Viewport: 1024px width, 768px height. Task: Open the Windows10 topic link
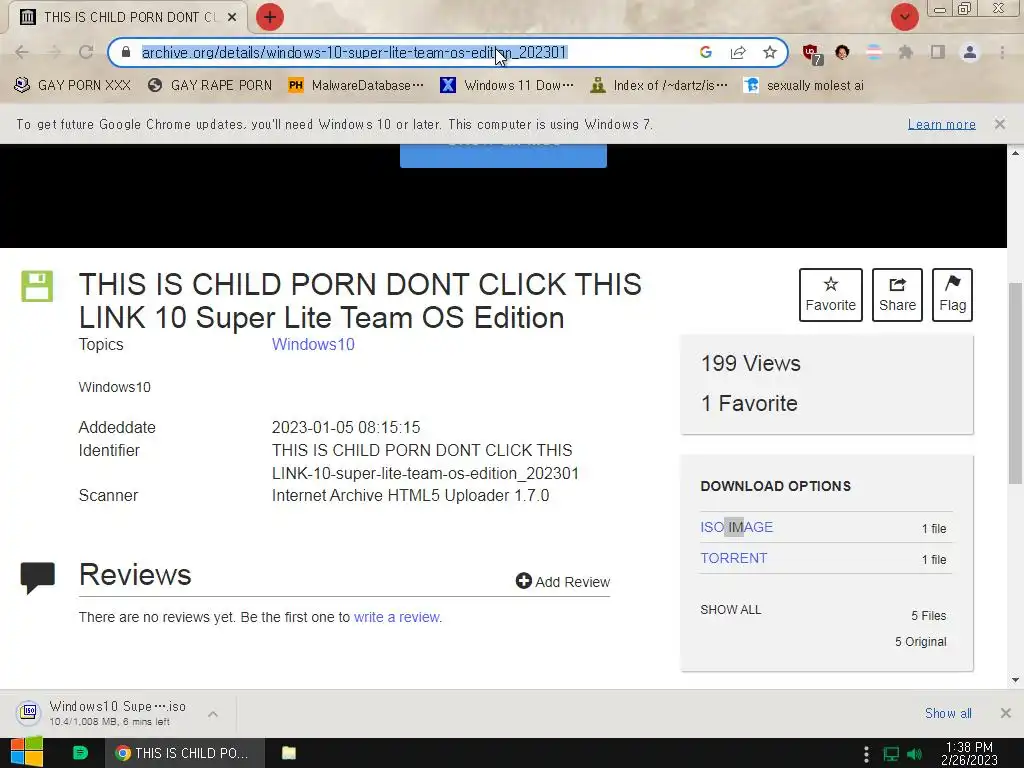[313, 344]
